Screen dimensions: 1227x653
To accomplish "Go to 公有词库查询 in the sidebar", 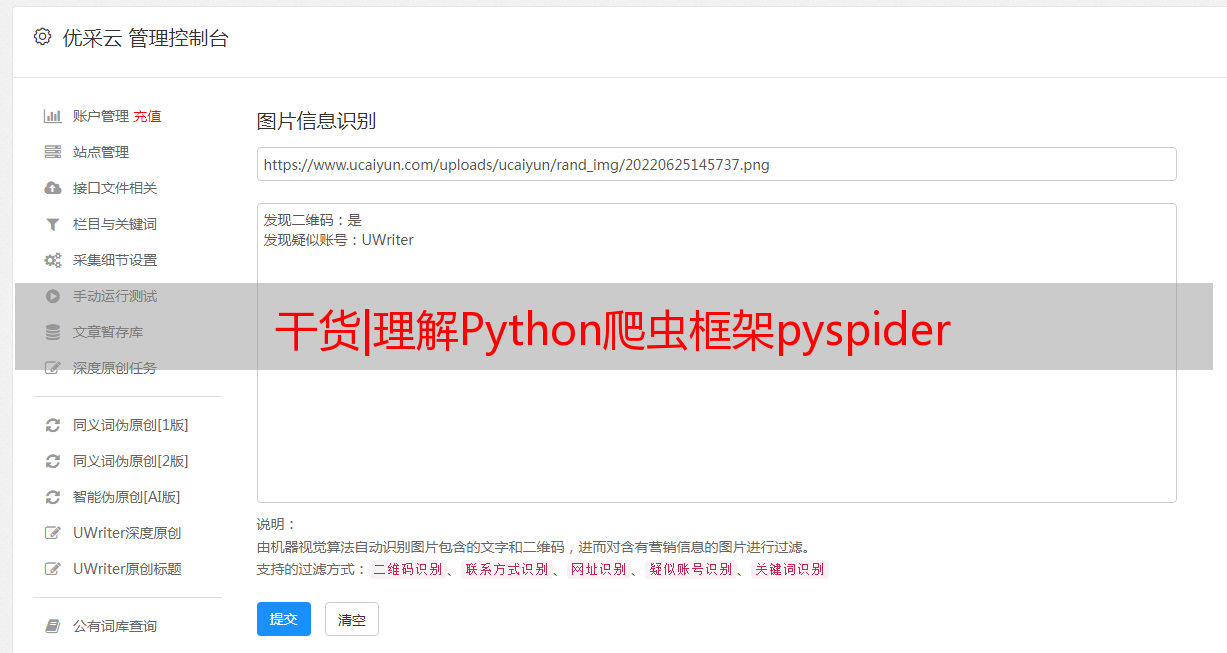I will pyautogui.click(x=115, y=626).
